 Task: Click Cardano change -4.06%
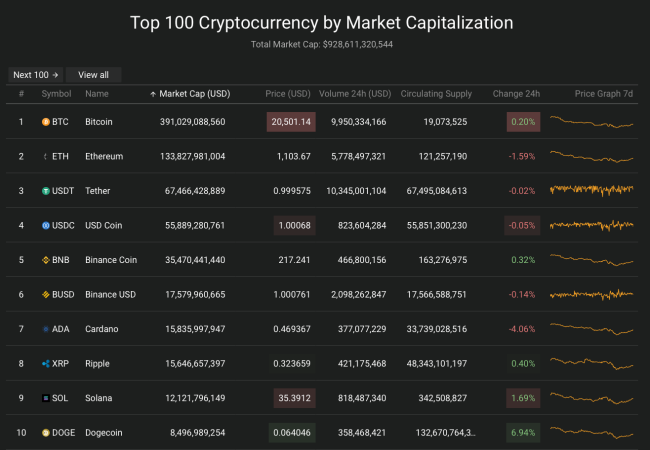click(522, 329)
